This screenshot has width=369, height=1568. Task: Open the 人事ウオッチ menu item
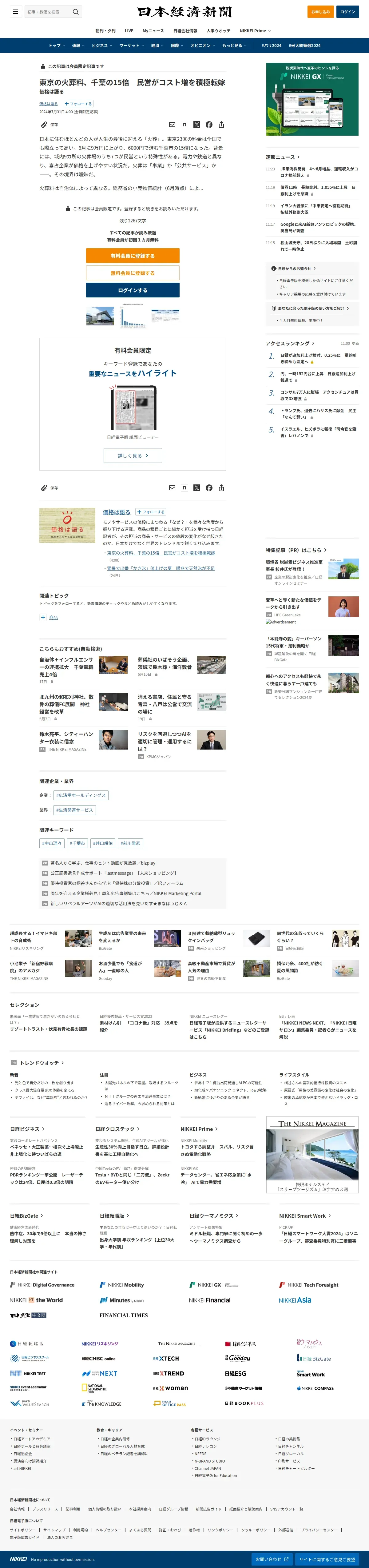click(x=218, y=30)
